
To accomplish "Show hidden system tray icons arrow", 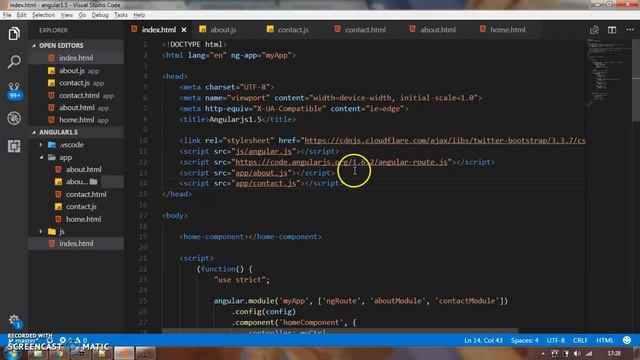I will (x=543, y=354).
